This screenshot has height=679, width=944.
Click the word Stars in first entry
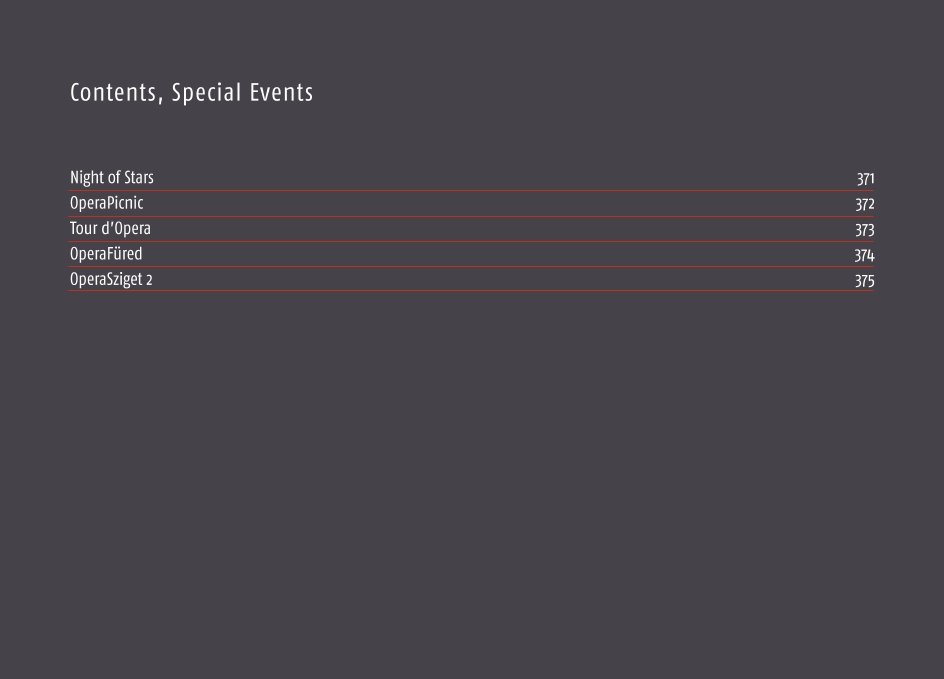pos(138,178)
